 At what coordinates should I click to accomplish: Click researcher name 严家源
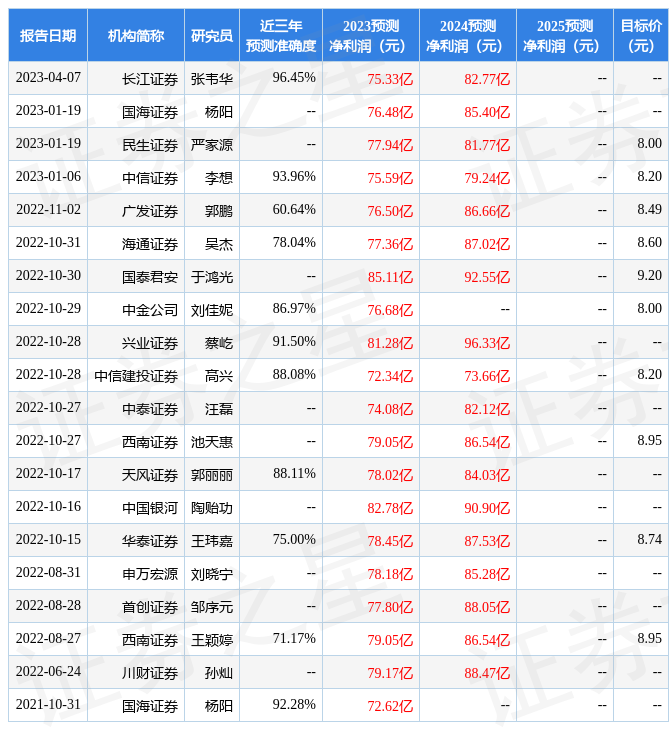212,145
